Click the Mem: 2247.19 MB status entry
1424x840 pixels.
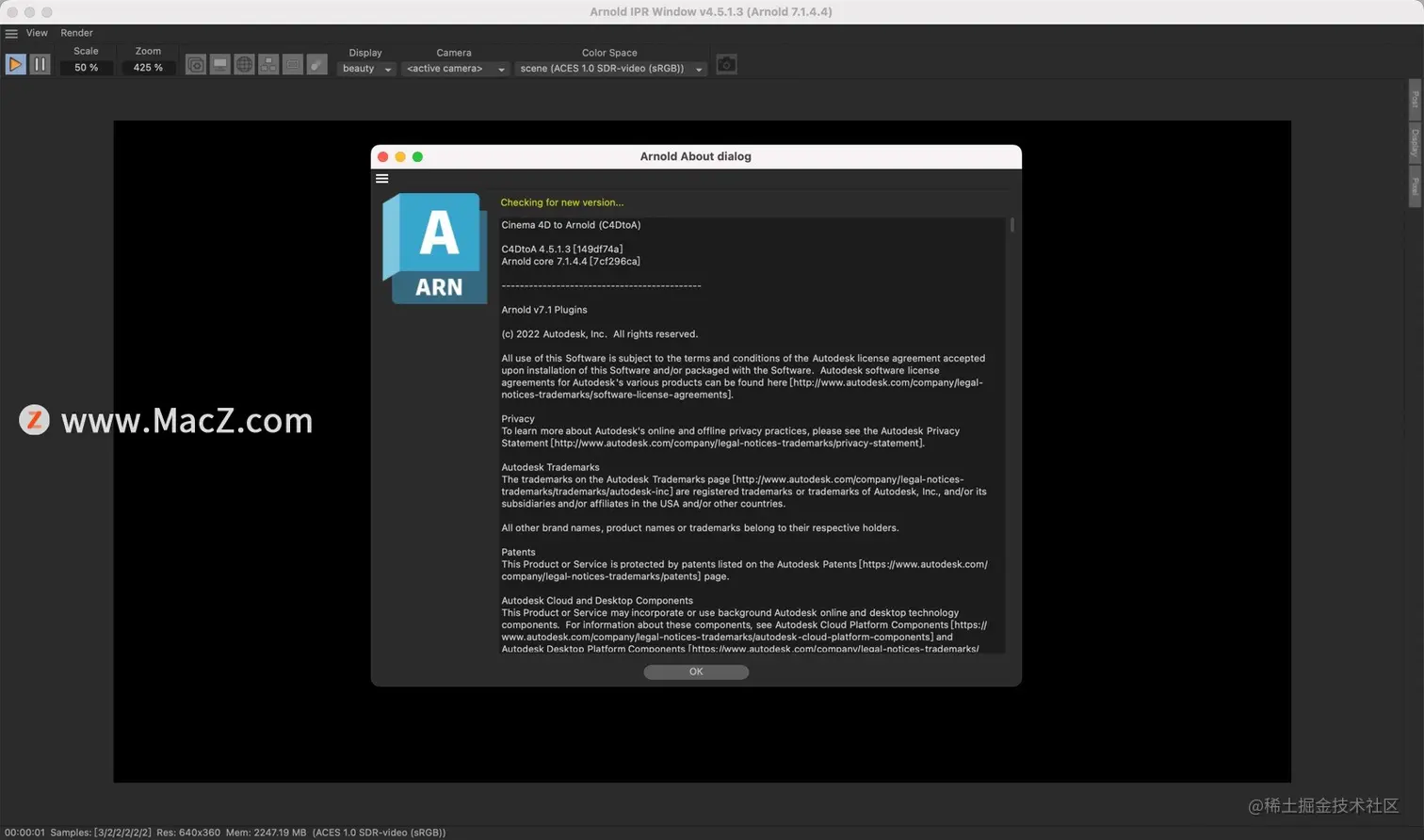(x=266, y=832)
